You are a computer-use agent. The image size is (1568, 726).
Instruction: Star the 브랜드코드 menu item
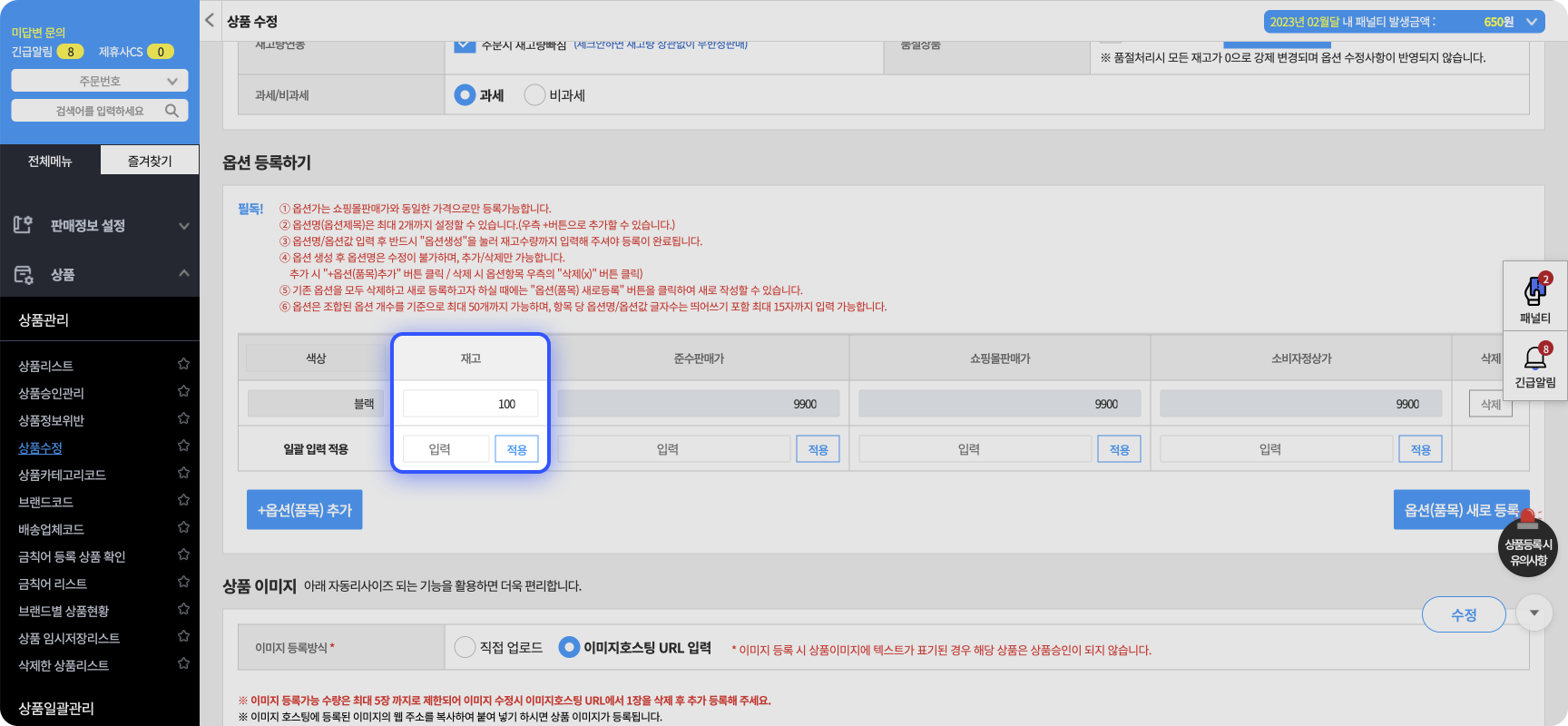(x=183, y=500)
